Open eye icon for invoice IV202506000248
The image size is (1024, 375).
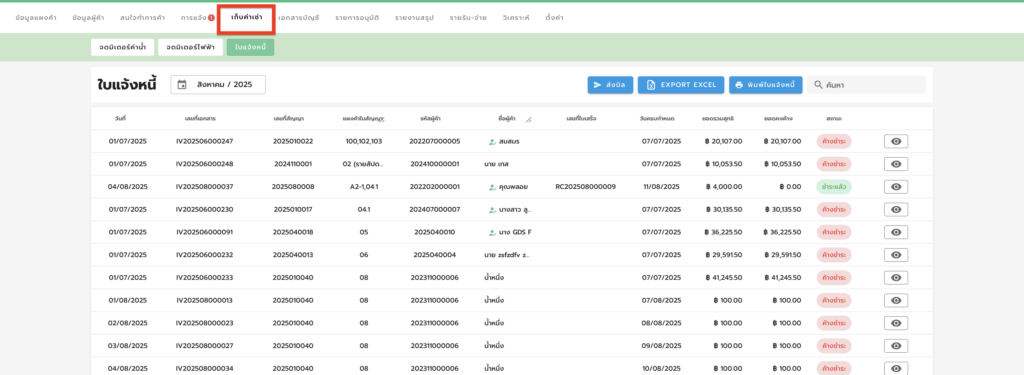pos(896,164)
